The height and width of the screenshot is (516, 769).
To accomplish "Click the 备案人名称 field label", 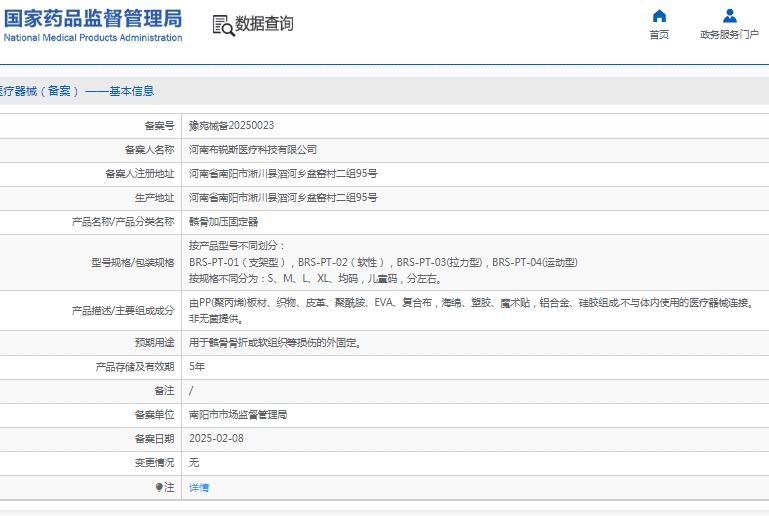I will (x=150, y=150).
